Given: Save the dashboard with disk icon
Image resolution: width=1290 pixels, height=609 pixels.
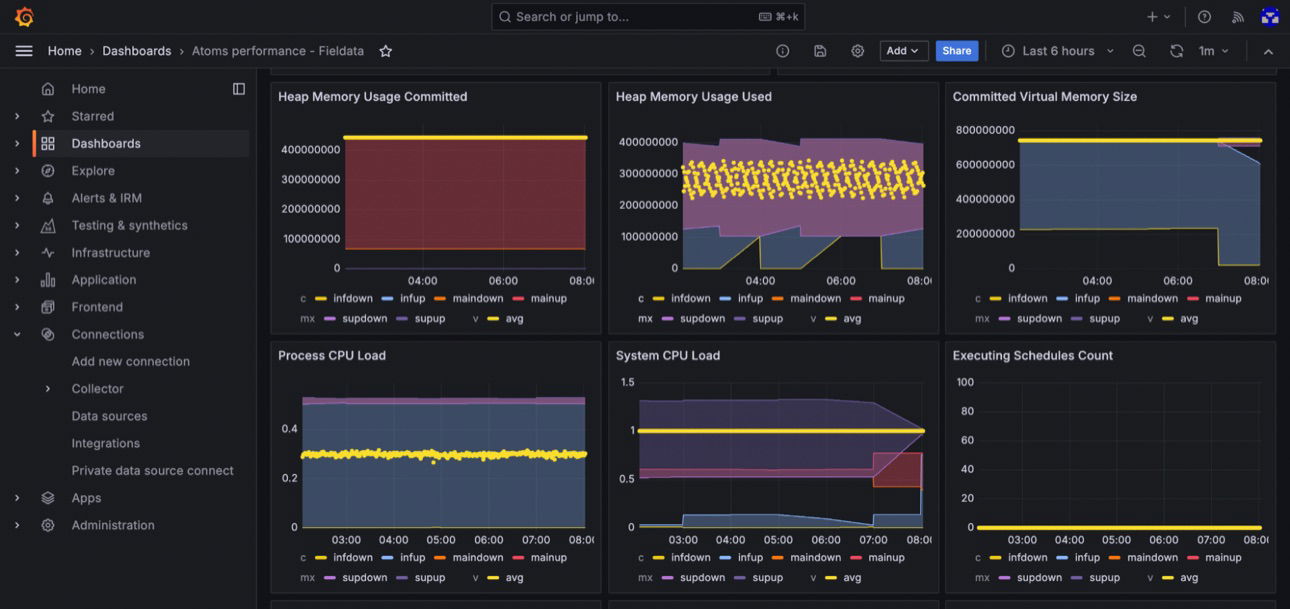Looking at the screenshot, I should coord(820,51).
